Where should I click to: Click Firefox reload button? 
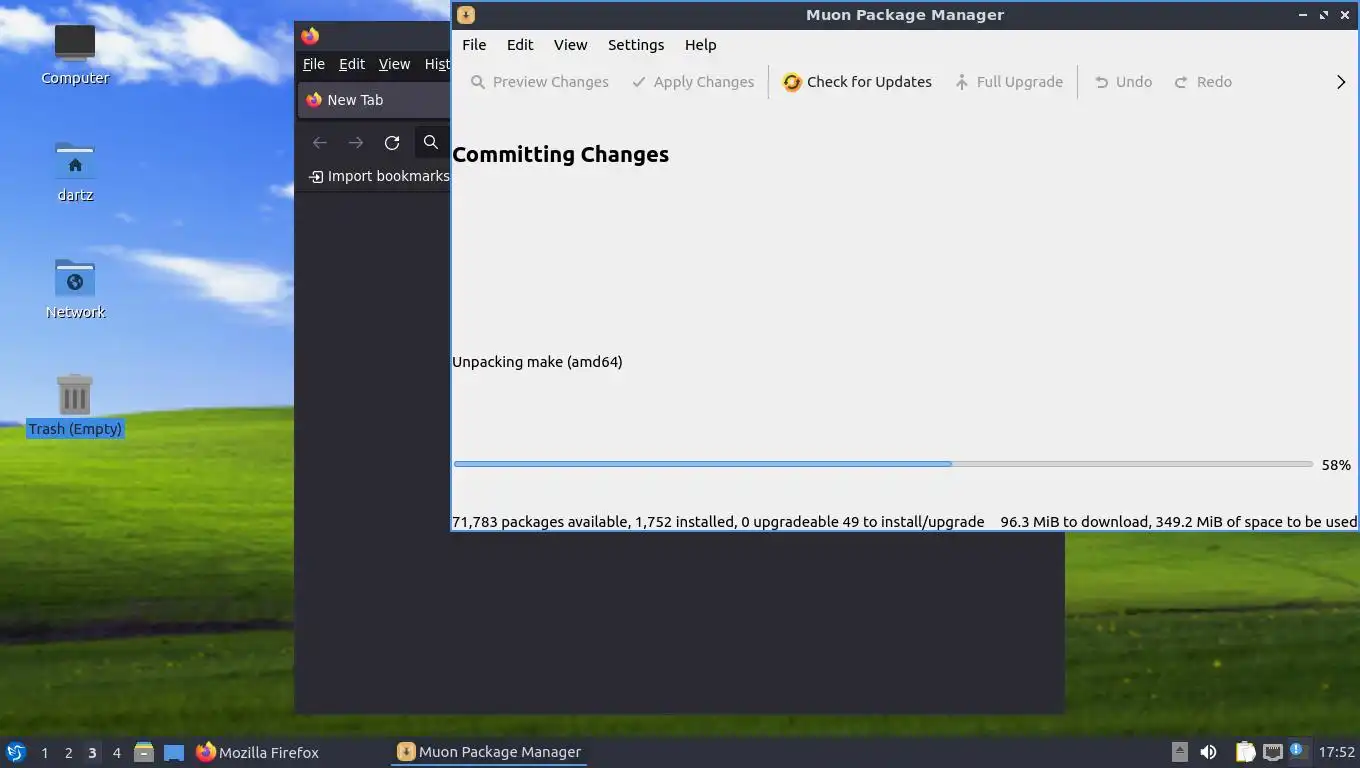click(x=392, y=143)
